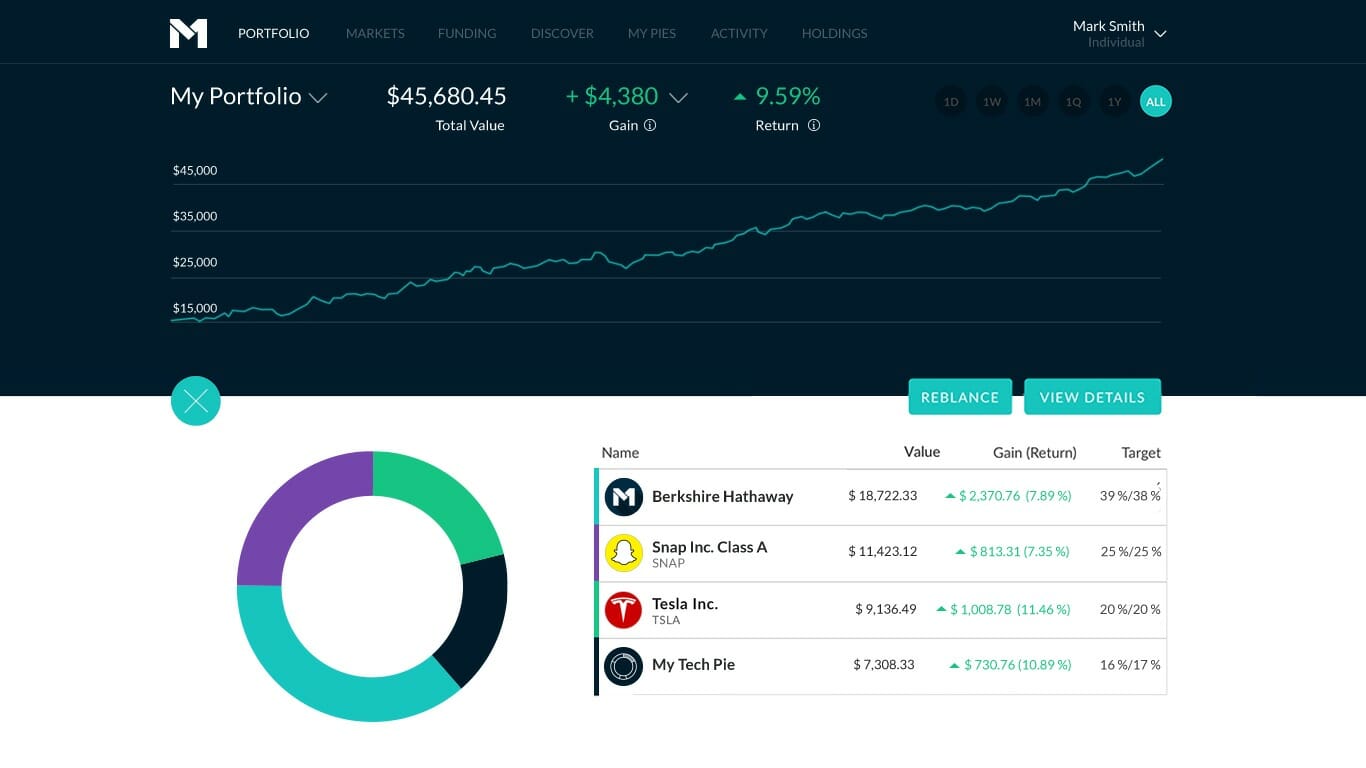Open My Tech Pie via its pie icon
1366x768 pixels.
(623, 665)
